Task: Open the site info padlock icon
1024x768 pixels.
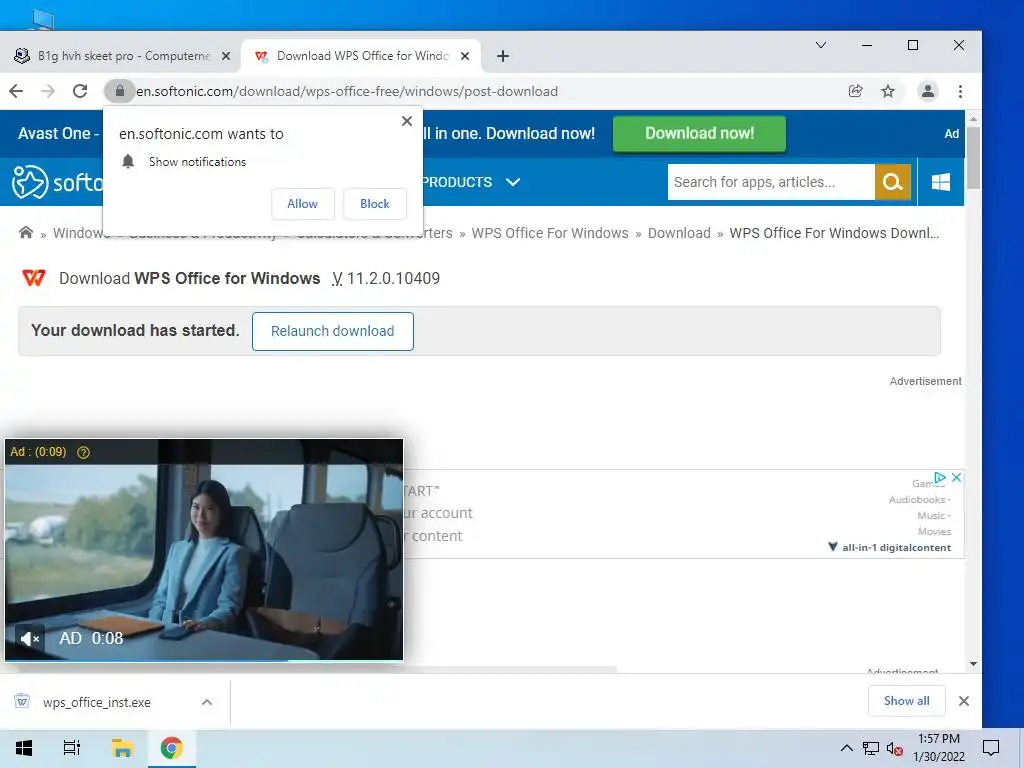Action: (120, 91)
